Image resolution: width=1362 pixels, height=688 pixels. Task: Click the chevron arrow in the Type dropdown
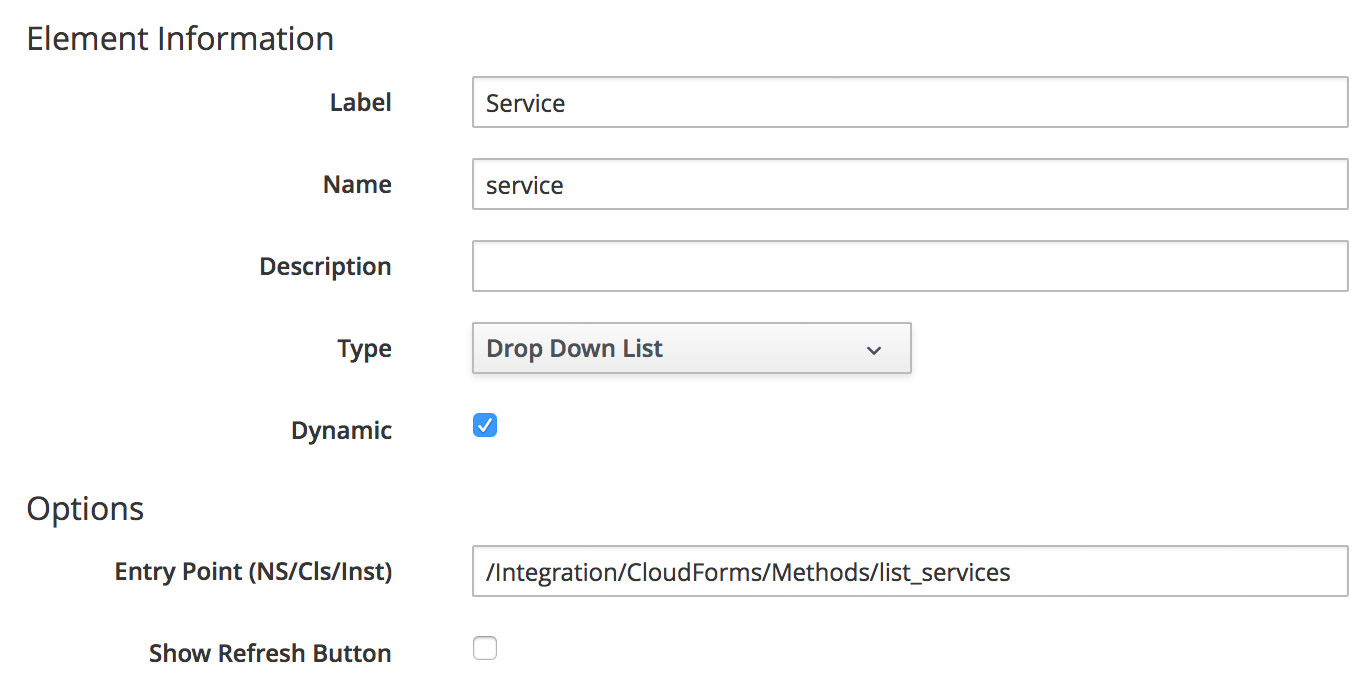pos(874,350)
